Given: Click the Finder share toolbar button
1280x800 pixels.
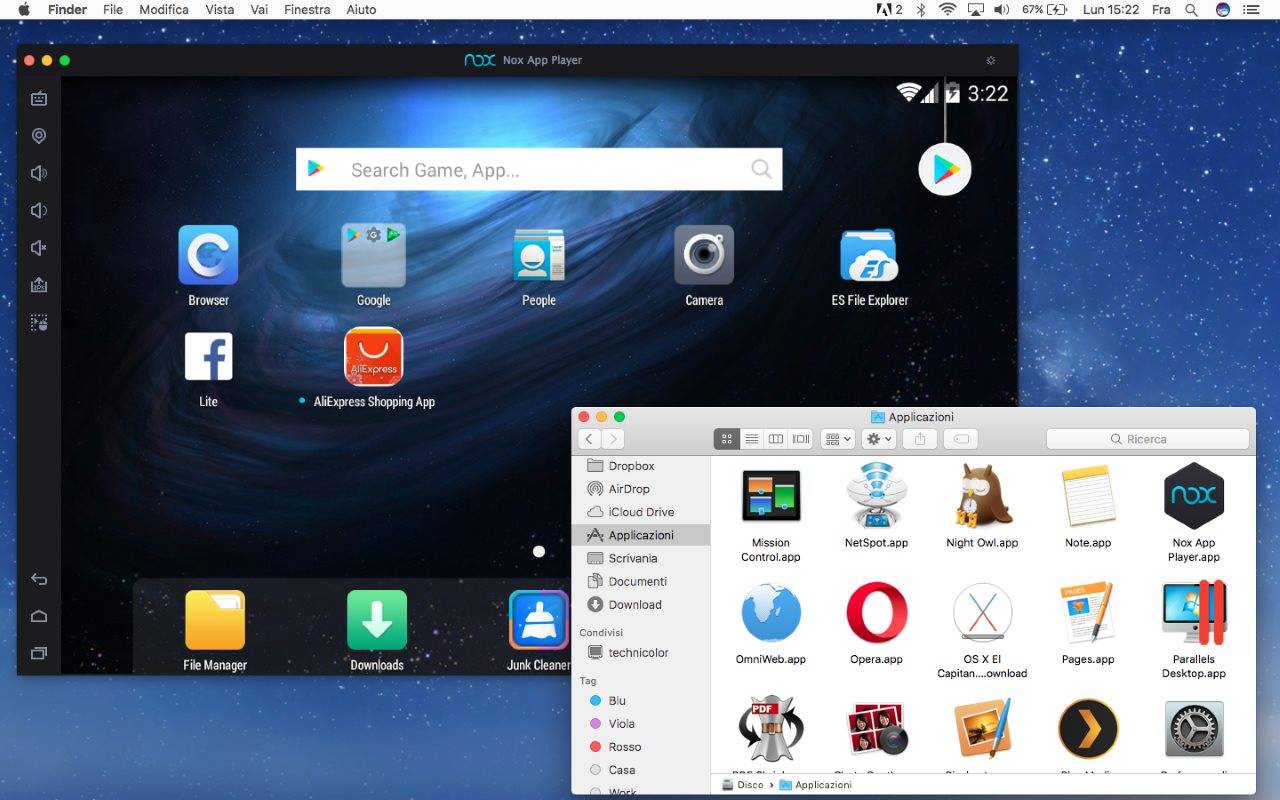Looking at the screenshot, I should point(920,439).
